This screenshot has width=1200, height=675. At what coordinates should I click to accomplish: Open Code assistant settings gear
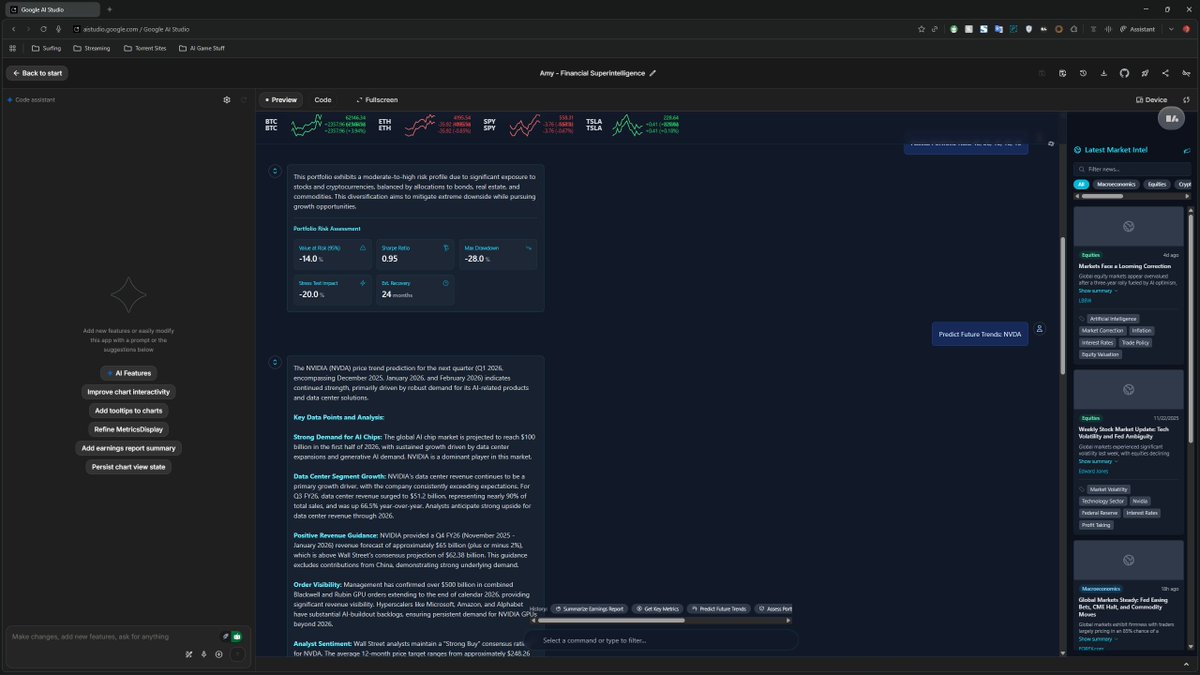coord(227,100)
